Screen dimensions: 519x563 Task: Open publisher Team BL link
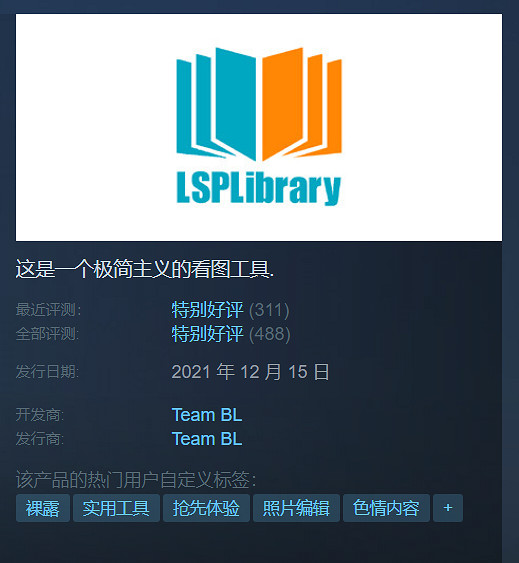click(x=207, y=439)
